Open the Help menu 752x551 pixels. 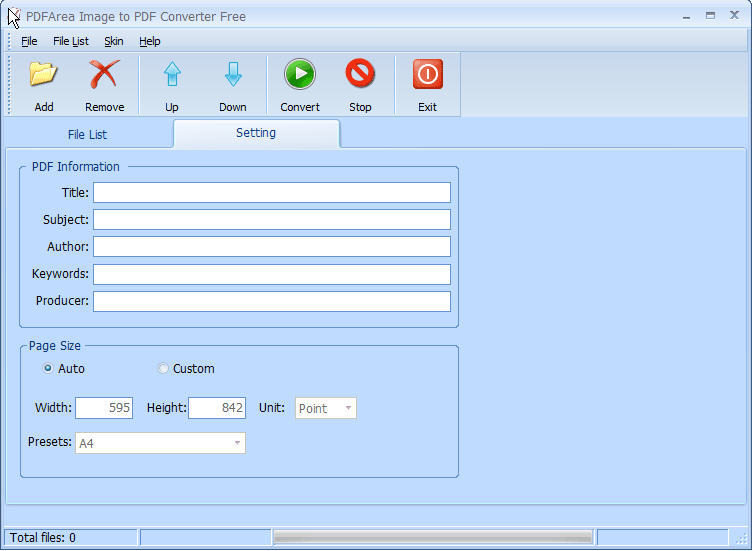point(150,41)
